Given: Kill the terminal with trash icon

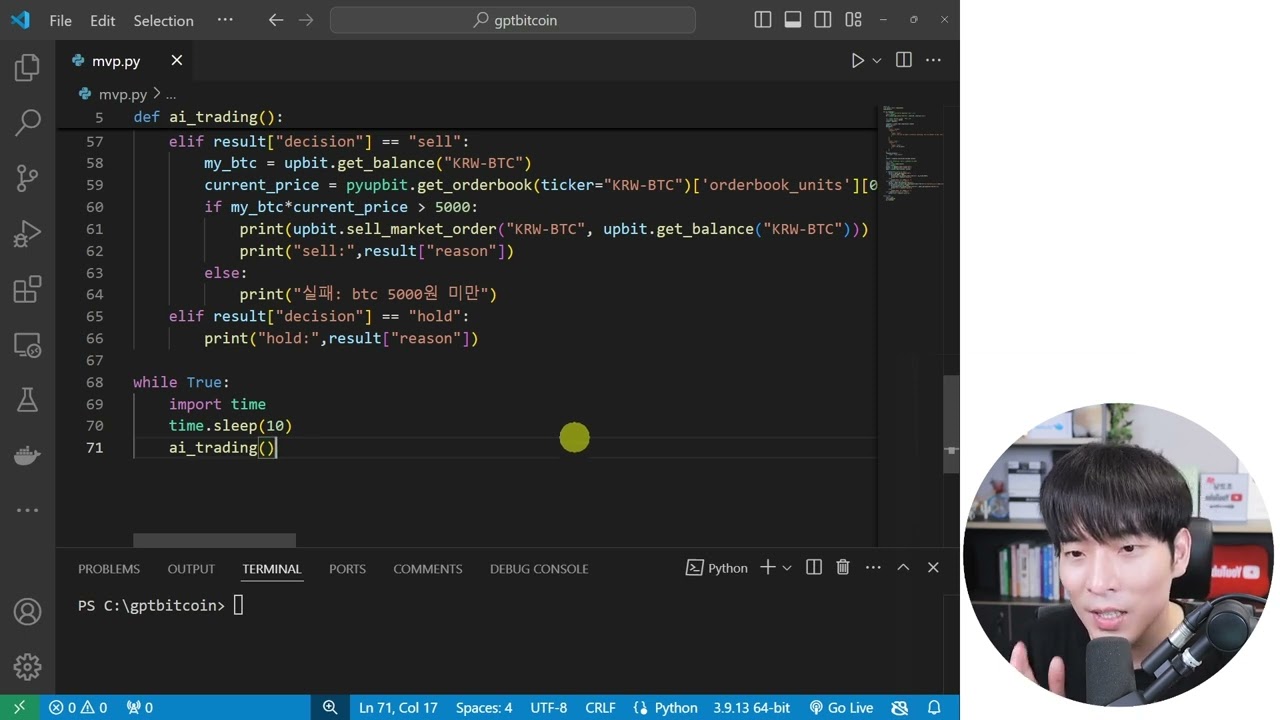Looking at the screenshot, I should 843,567.
